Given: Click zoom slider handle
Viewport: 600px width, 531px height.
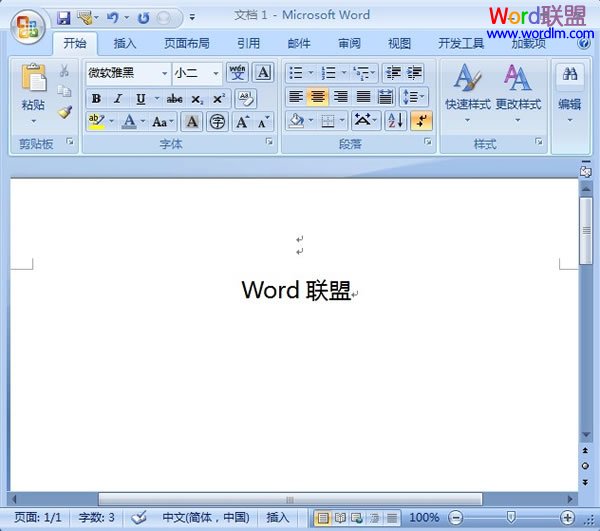Looking at the screenshot, I should pyautogui.click(x=511, y=517).
